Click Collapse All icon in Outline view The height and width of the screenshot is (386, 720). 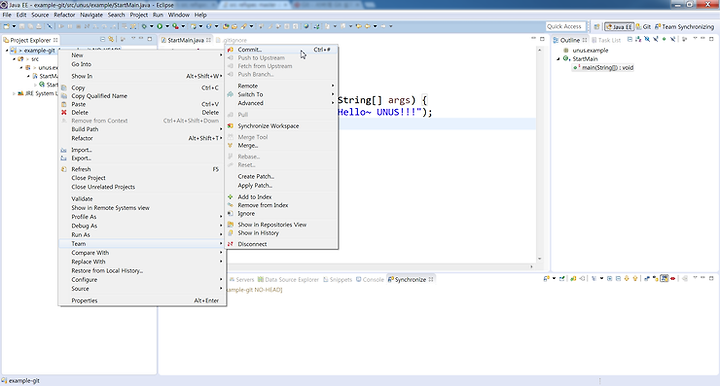(630, 39)
